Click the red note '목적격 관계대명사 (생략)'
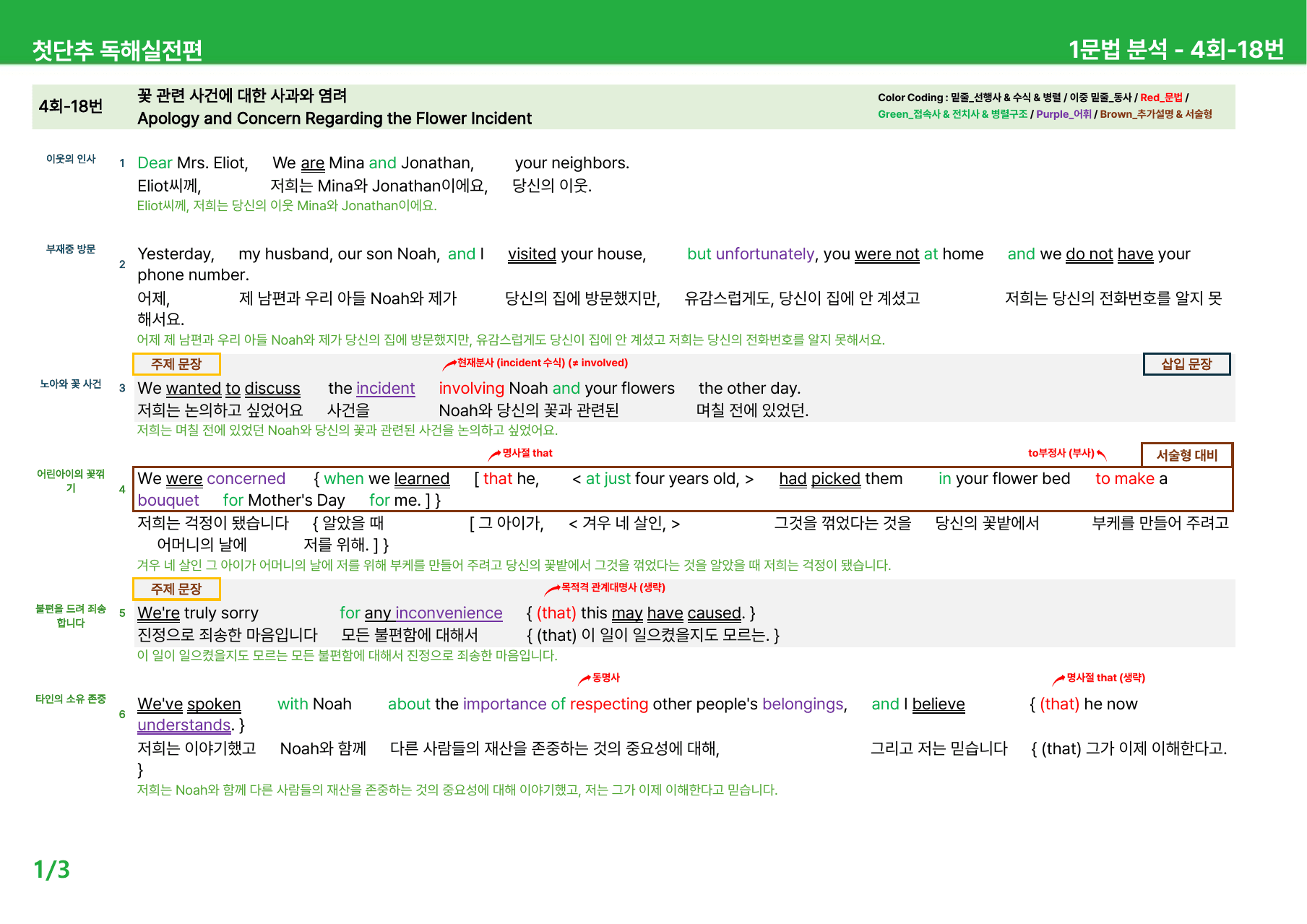 tap(613, 587)
